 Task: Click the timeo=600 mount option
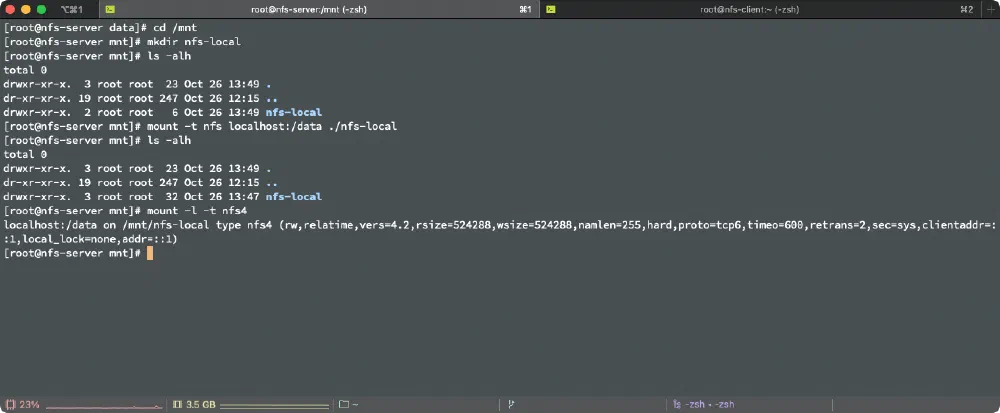click(776, 224)
